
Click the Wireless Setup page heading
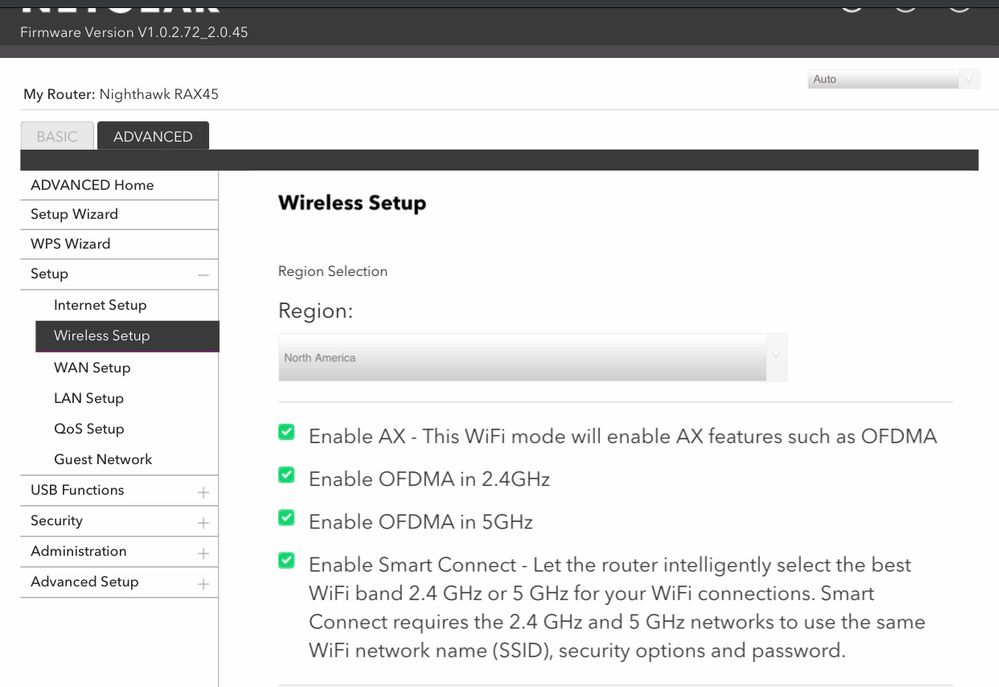coord(352,203)
